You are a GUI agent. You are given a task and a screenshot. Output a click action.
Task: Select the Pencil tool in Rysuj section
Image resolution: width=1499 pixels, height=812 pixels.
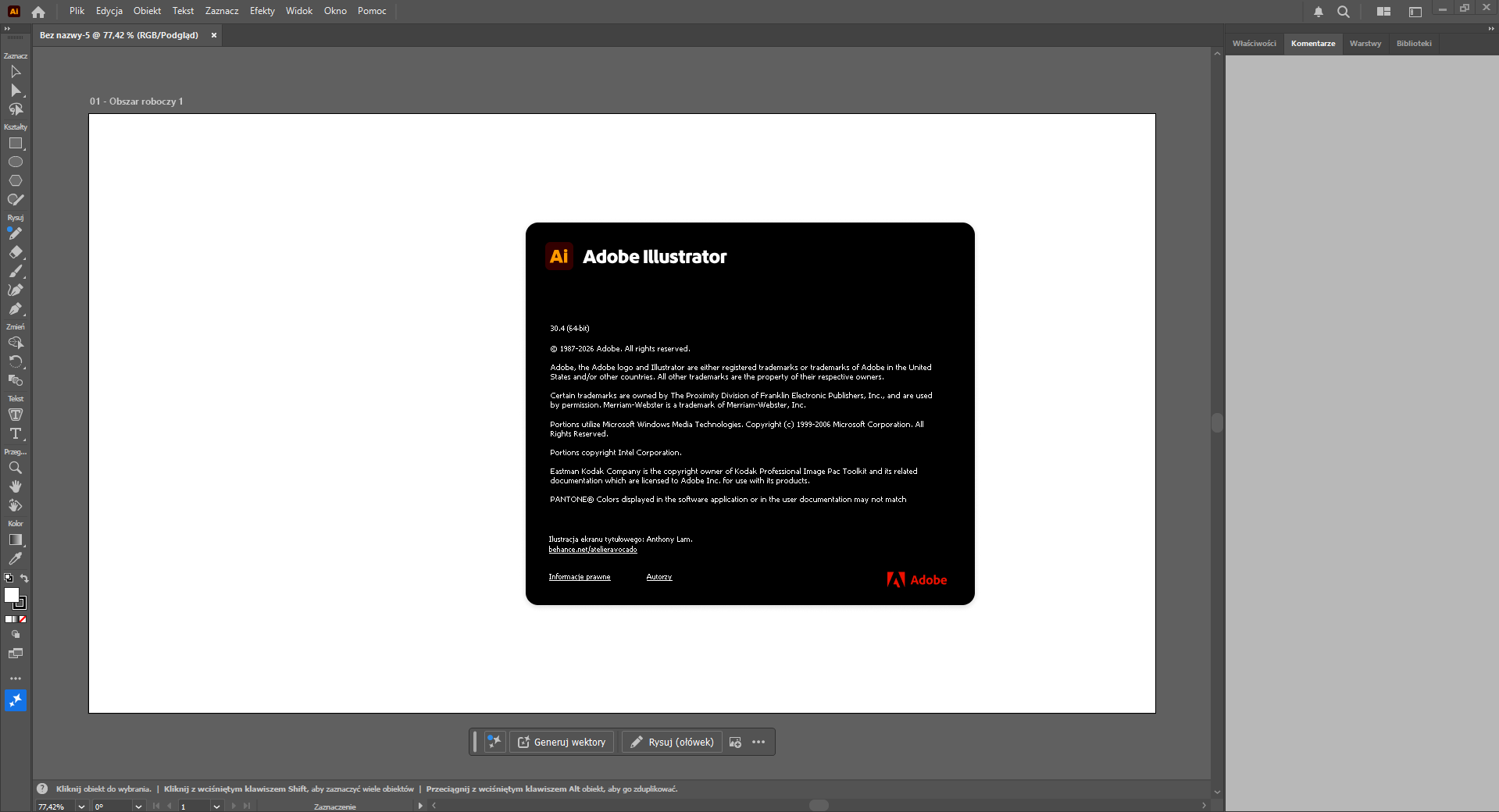pyautogui.click(x=16, y=233)
